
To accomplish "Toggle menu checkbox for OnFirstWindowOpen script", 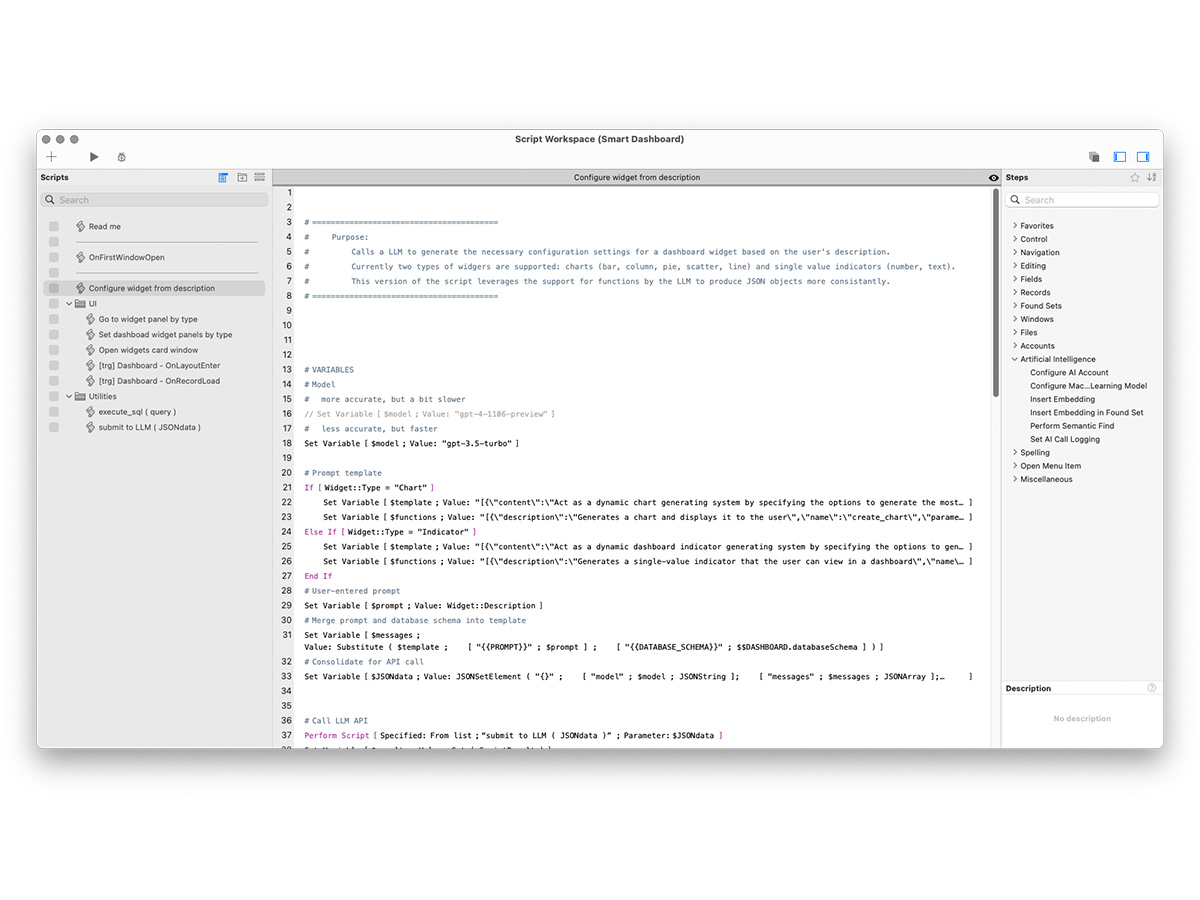I will [x=54, y=257].
